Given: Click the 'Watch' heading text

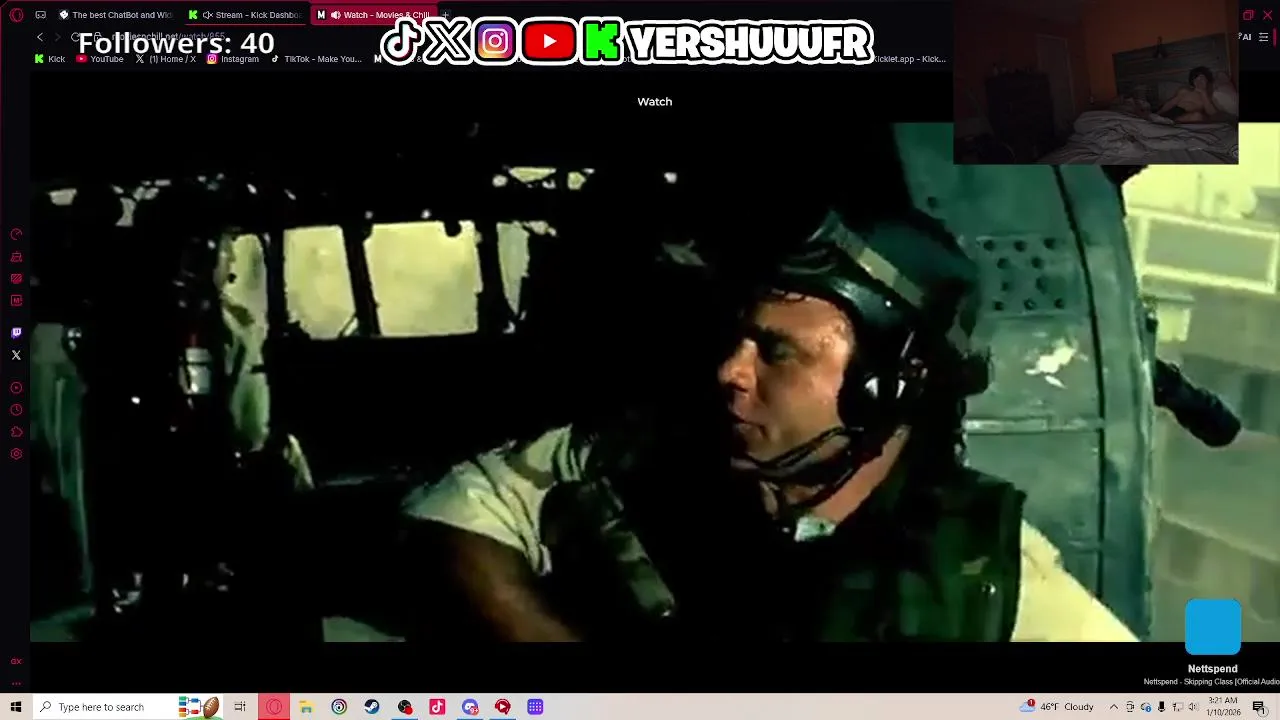Looking at the screenshot, I should click(x=655, y=101).
